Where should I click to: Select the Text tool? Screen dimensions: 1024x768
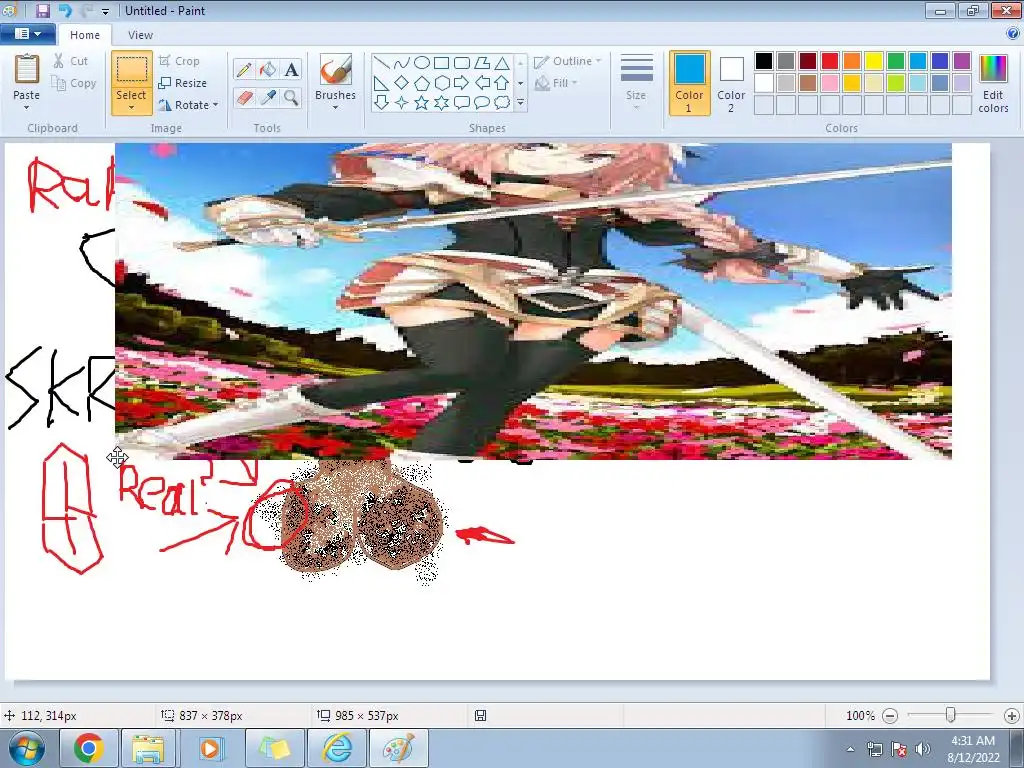(x=291, y=69)
